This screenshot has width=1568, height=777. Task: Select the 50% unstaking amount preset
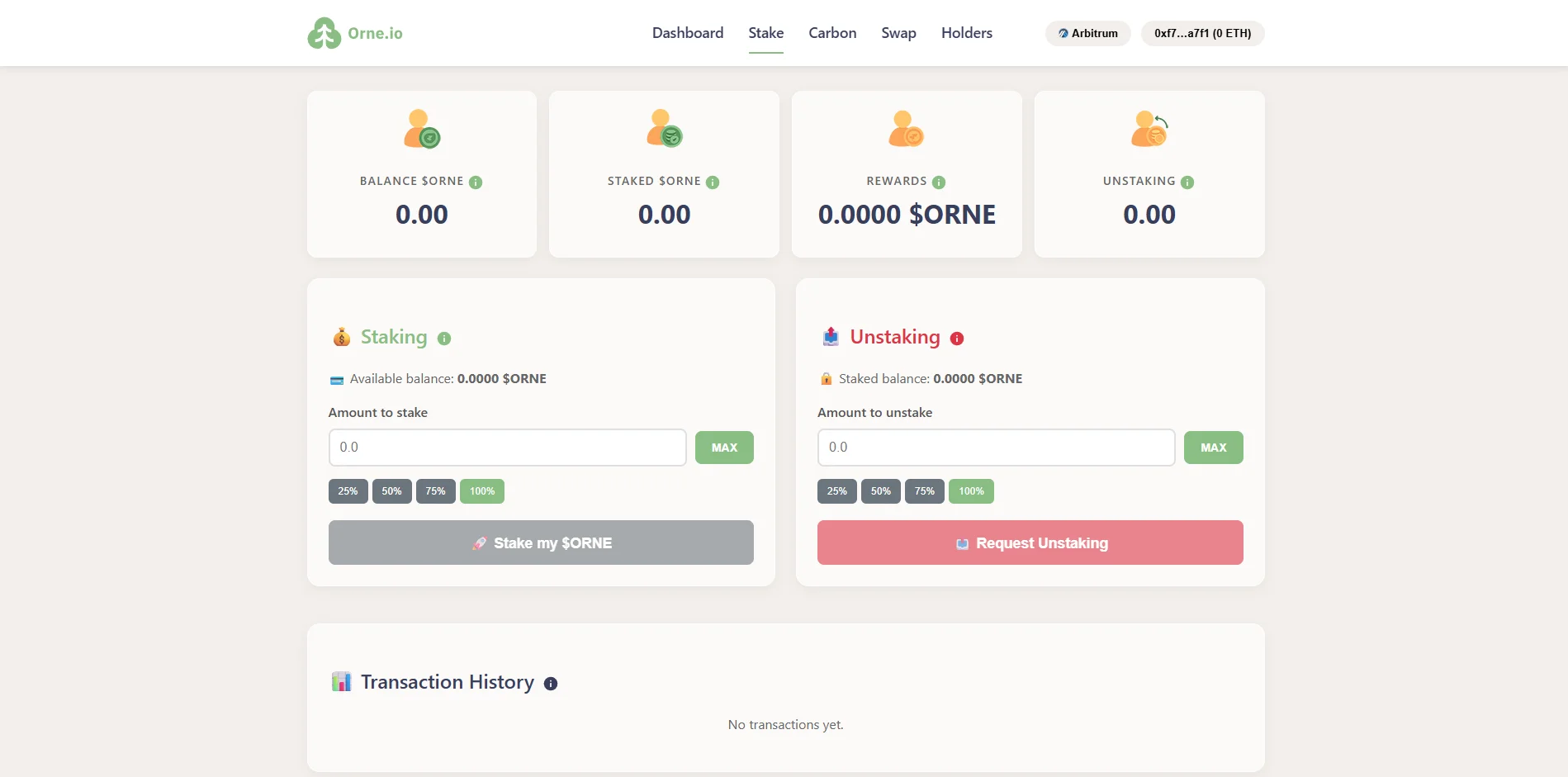point(880,490)
